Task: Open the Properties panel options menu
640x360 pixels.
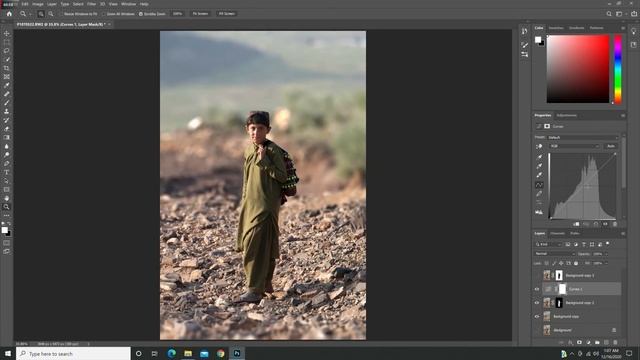Action: (x=623, y=116)
